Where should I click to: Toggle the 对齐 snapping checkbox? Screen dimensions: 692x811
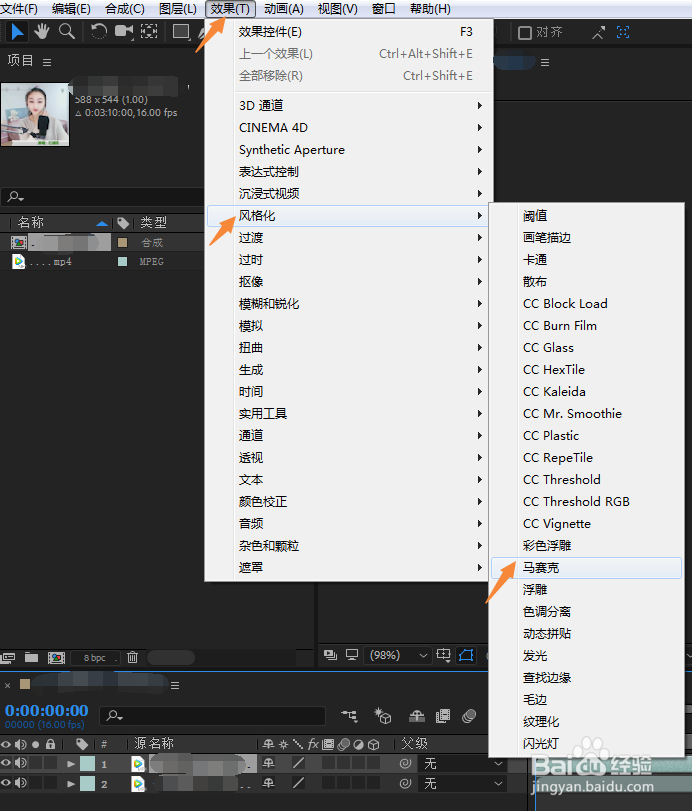525,33
